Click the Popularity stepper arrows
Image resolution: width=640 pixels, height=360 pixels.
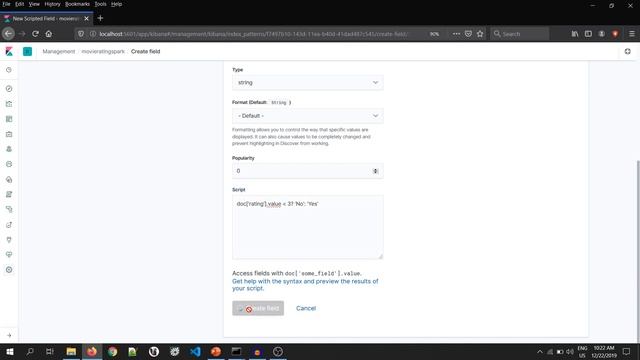click(x=375, y=171)
